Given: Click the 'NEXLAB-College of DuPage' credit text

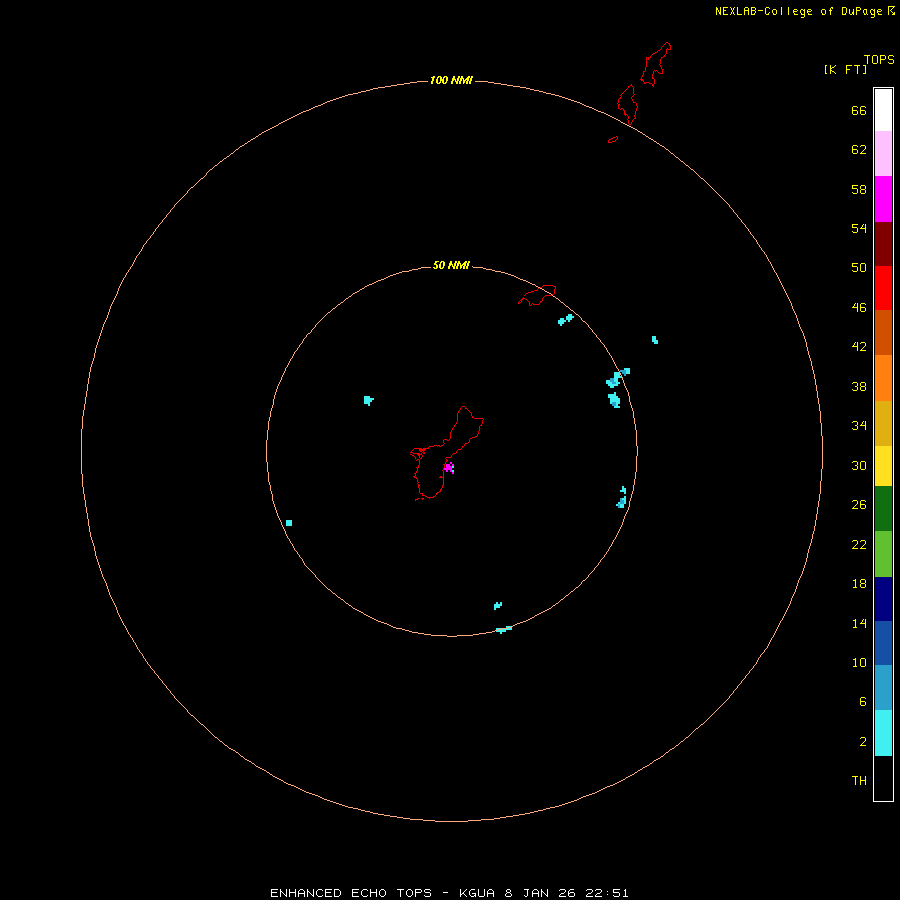Looking at the screenshot, I should 798,11.
